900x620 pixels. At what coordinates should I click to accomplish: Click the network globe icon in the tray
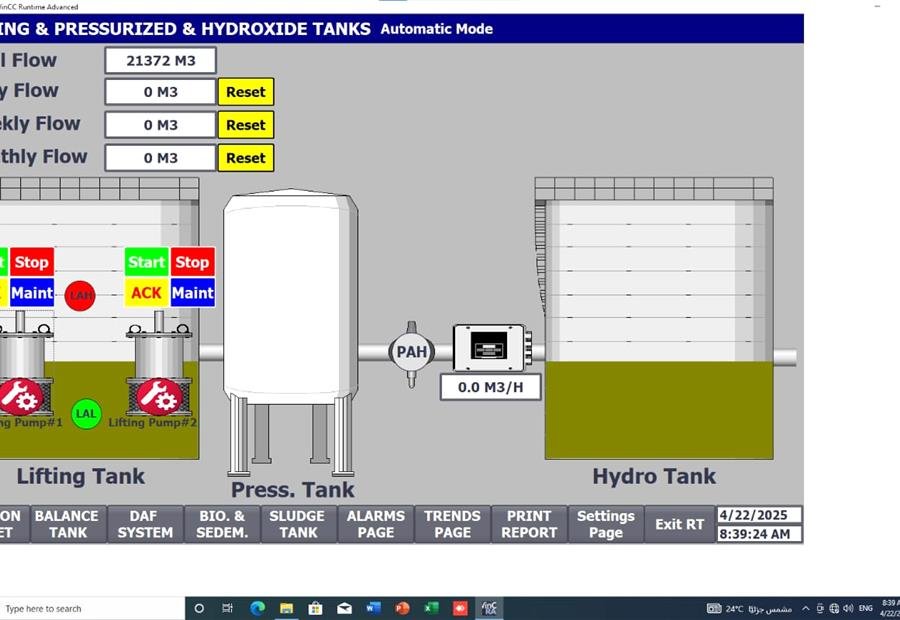pyautogui.click(x=835, y=609)
